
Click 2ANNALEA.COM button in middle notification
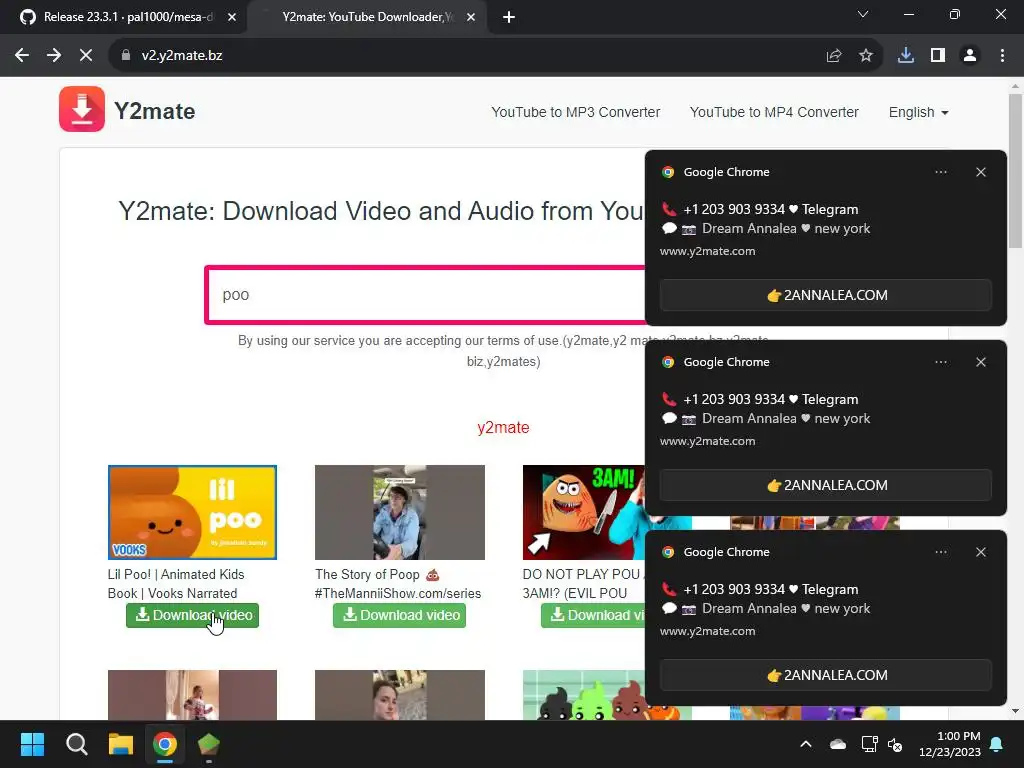[x=825, y=485]
